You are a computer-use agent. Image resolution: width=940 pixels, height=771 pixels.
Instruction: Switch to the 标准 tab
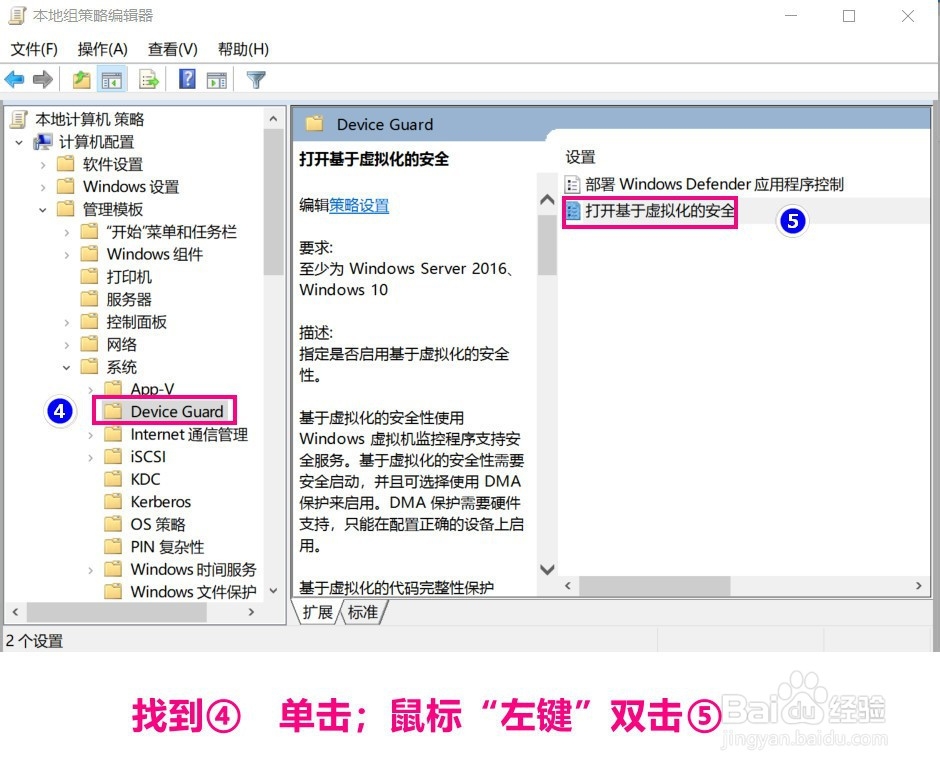(x=362, y=612)
